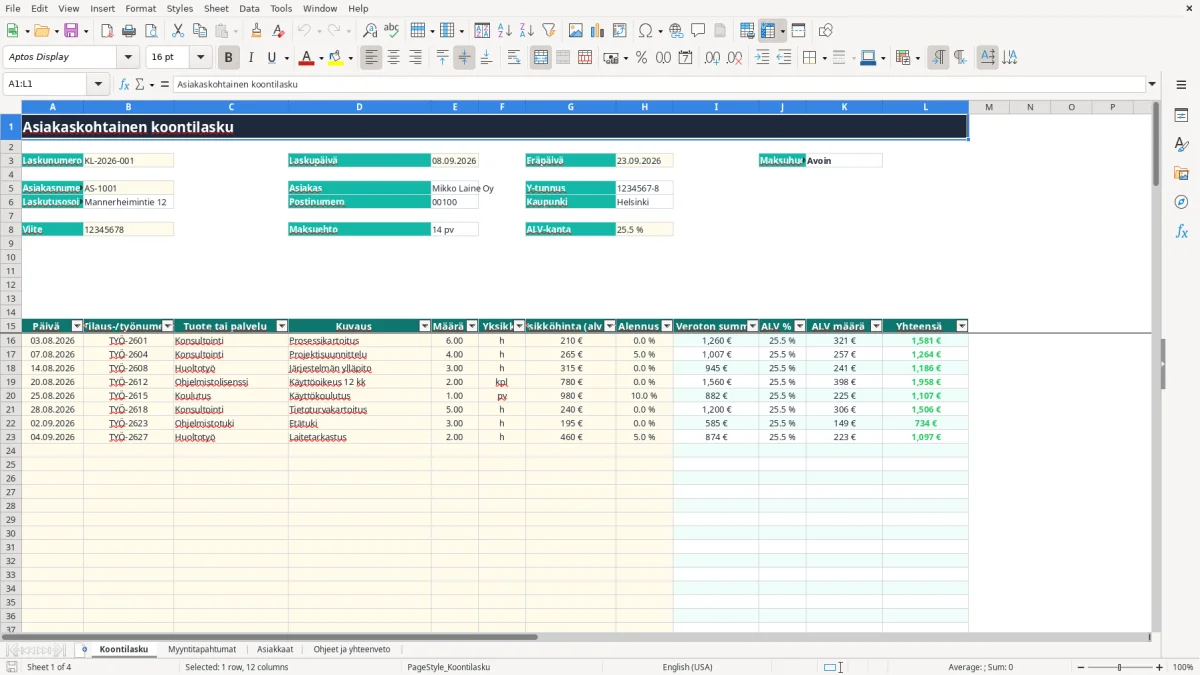Open Tuote tai palvelu filter dropdown
1200x675 pixels.
pyautogui.click(x=281, y=326)
